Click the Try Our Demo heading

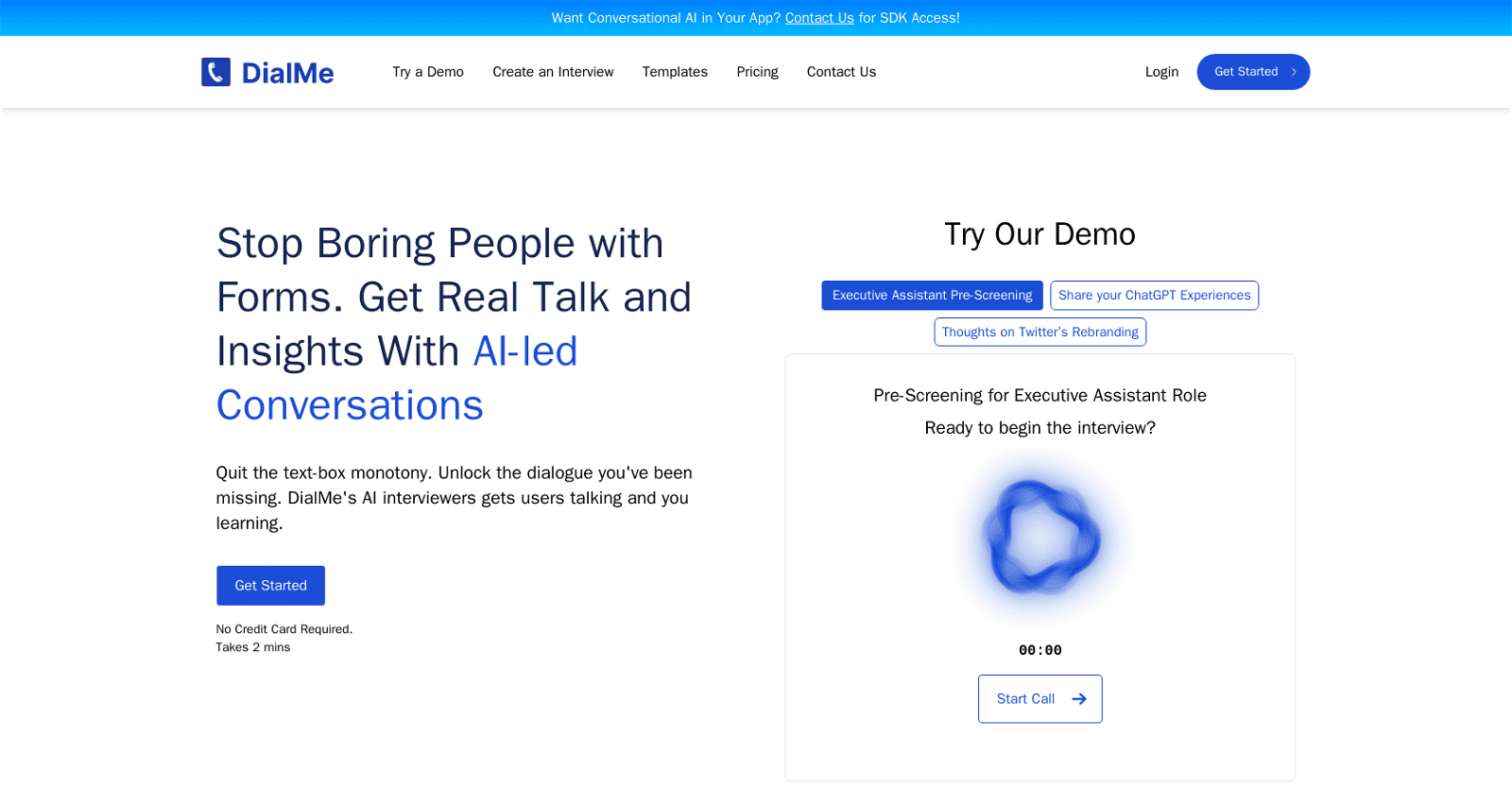[1039, 234]
